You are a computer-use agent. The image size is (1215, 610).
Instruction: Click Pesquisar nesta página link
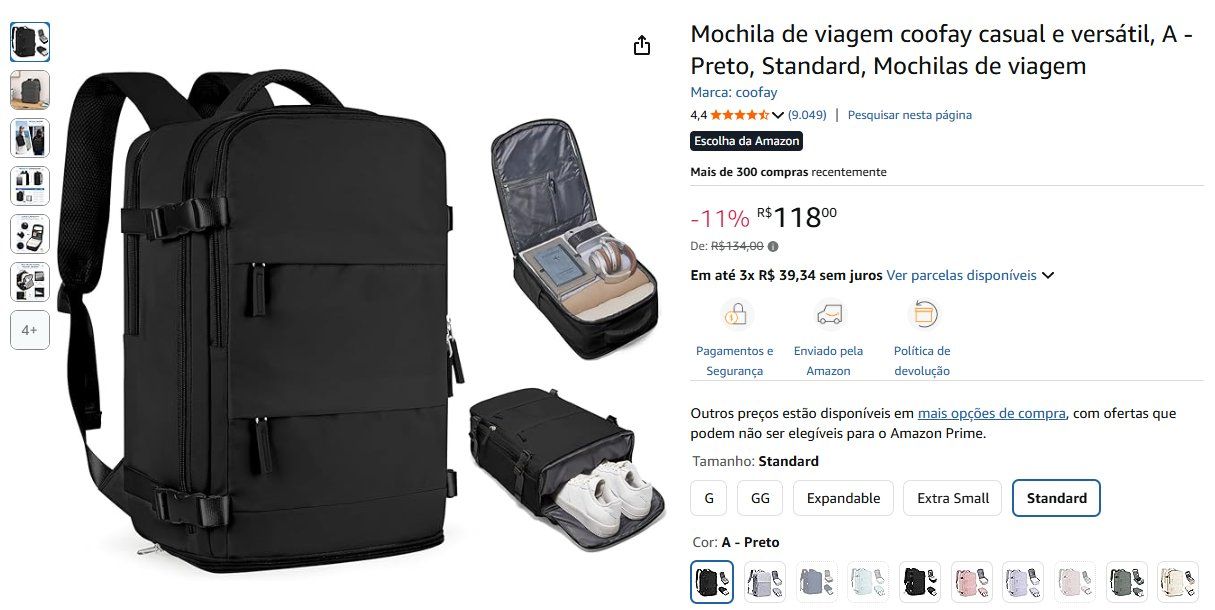(910, 115)
